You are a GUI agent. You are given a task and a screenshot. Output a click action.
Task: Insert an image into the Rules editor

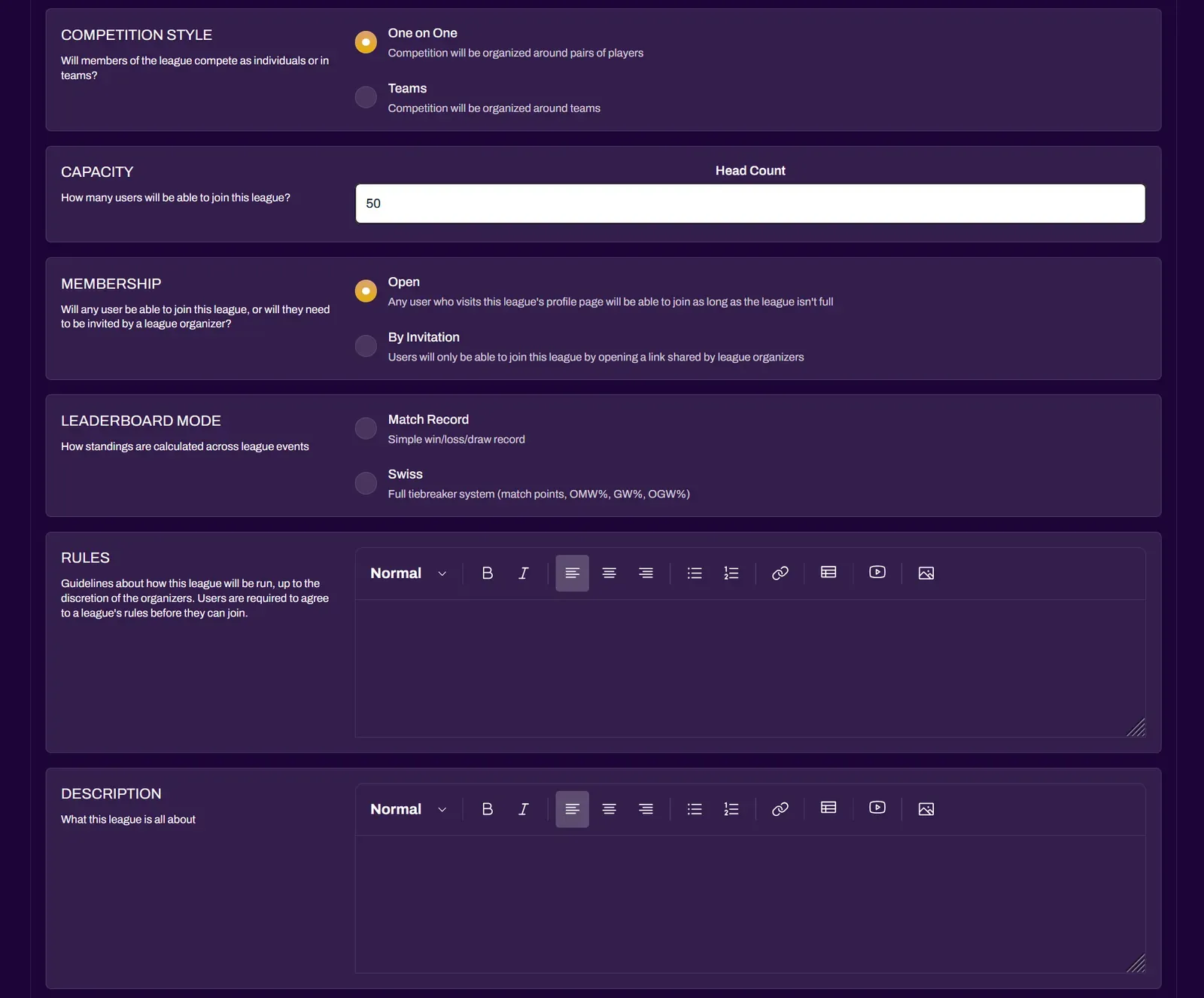[x=926, y=573]
